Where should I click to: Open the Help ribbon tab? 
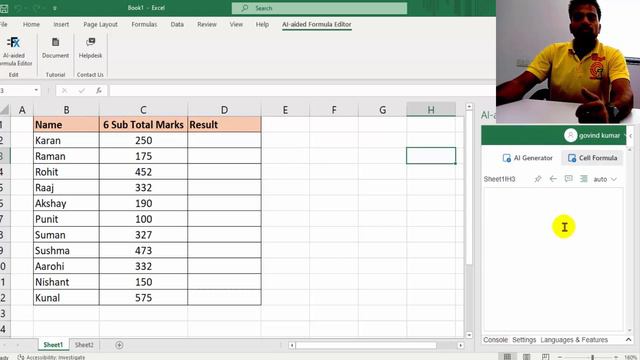pos(262,24)
